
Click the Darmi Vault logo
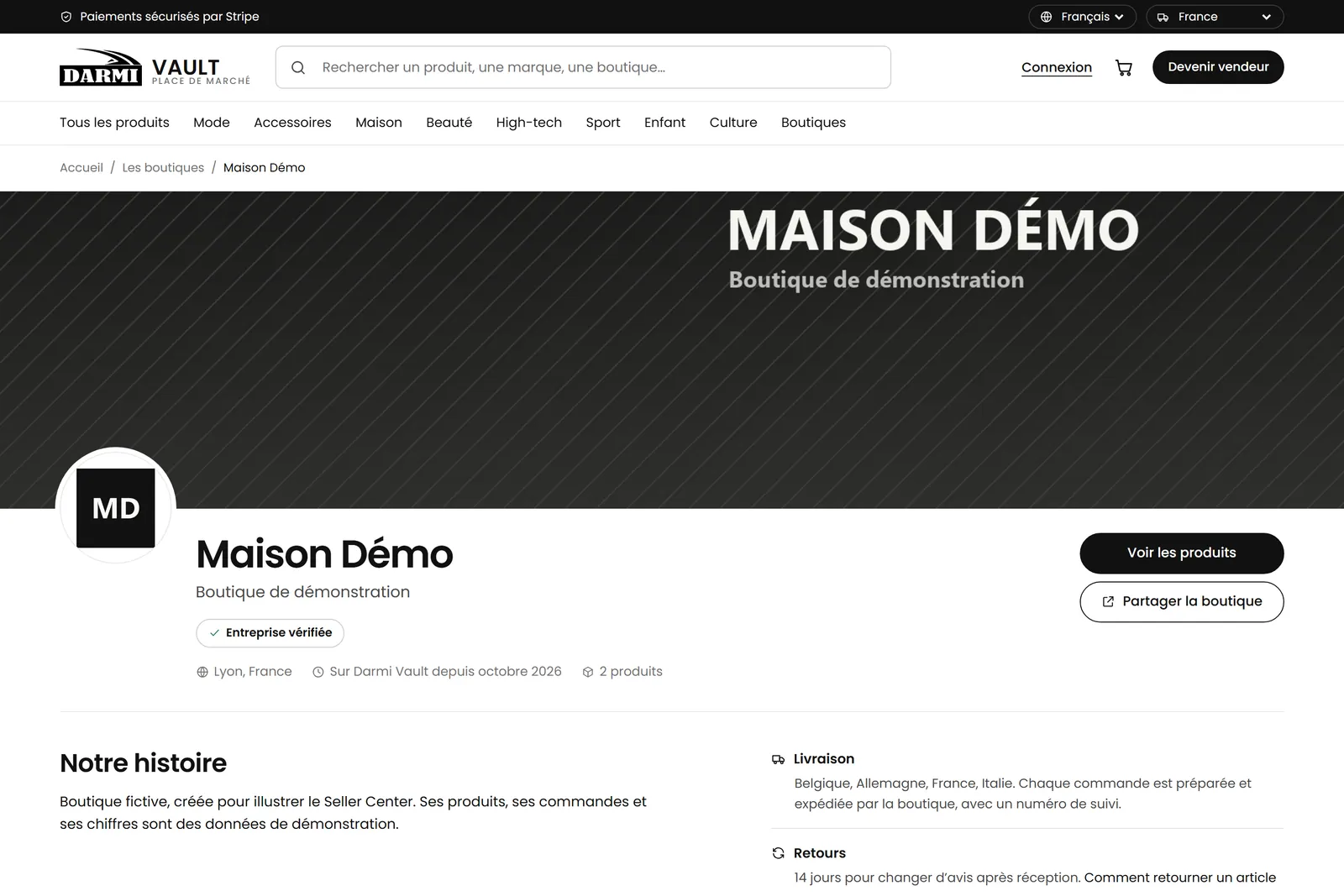pyautogui.click(x=155, y=67)
